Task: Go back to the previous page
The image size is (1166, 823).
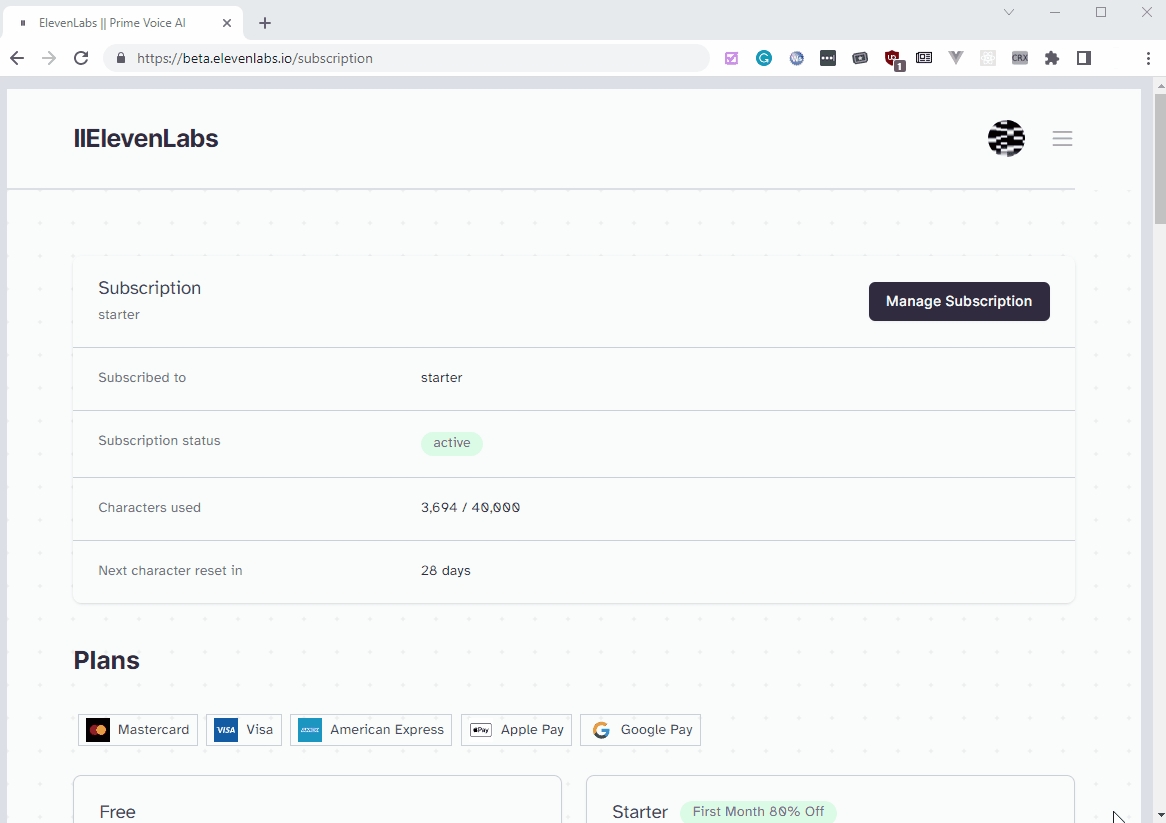Action: point(17,58)
